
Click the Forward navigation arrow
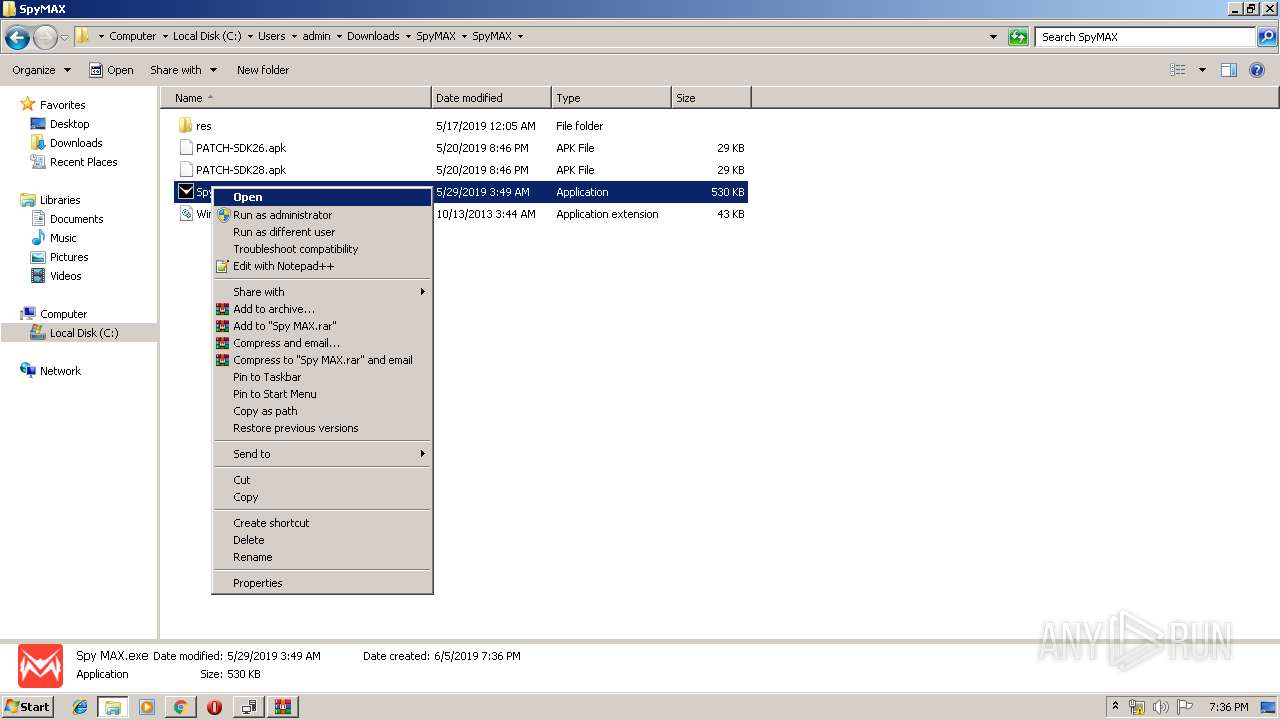coord(45,38)
